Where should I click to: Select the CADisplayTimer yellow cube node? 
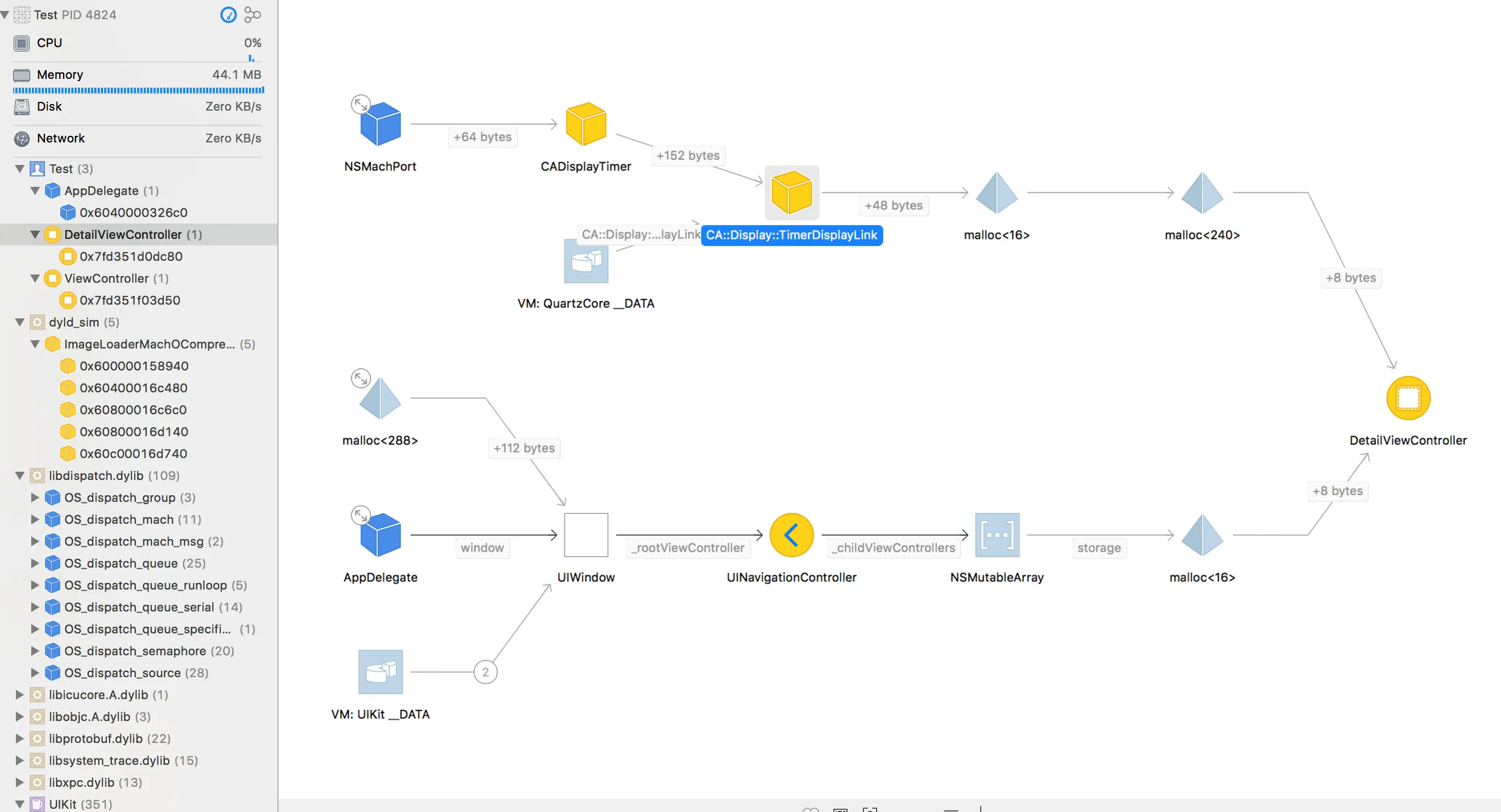click(x=586, y=124)
